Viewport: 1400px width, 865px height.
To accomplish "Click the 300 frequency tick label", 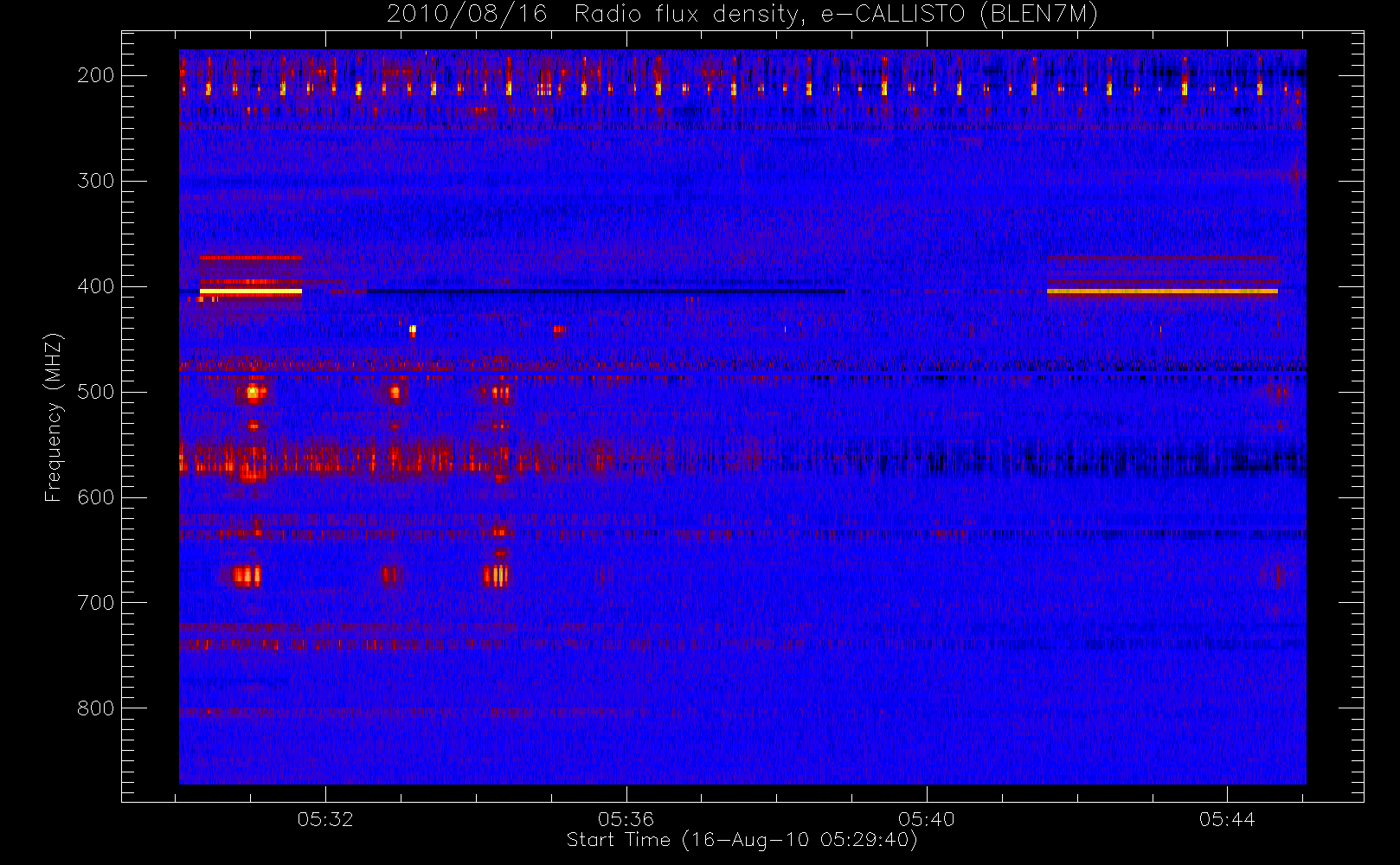I will pyautogui.click(x=96, y=181).
